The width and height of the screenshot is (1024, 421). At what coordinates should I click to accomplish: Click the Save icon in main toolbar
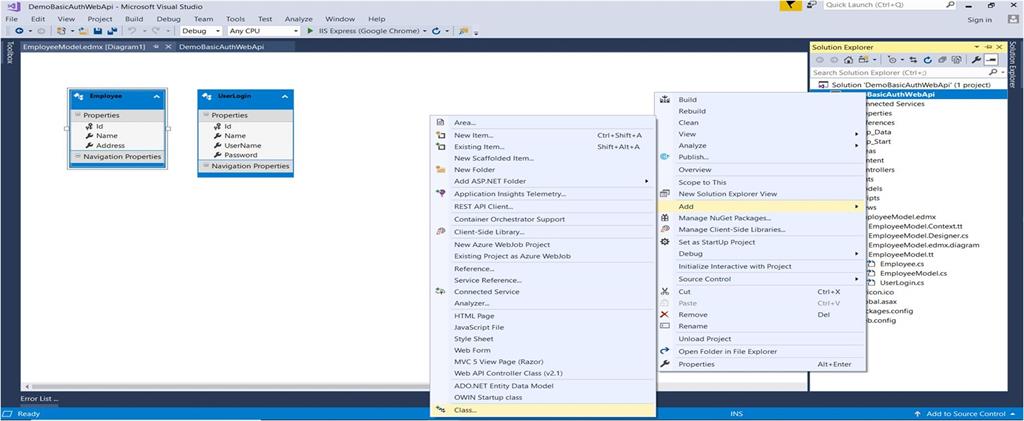click(x=97, y=31)
